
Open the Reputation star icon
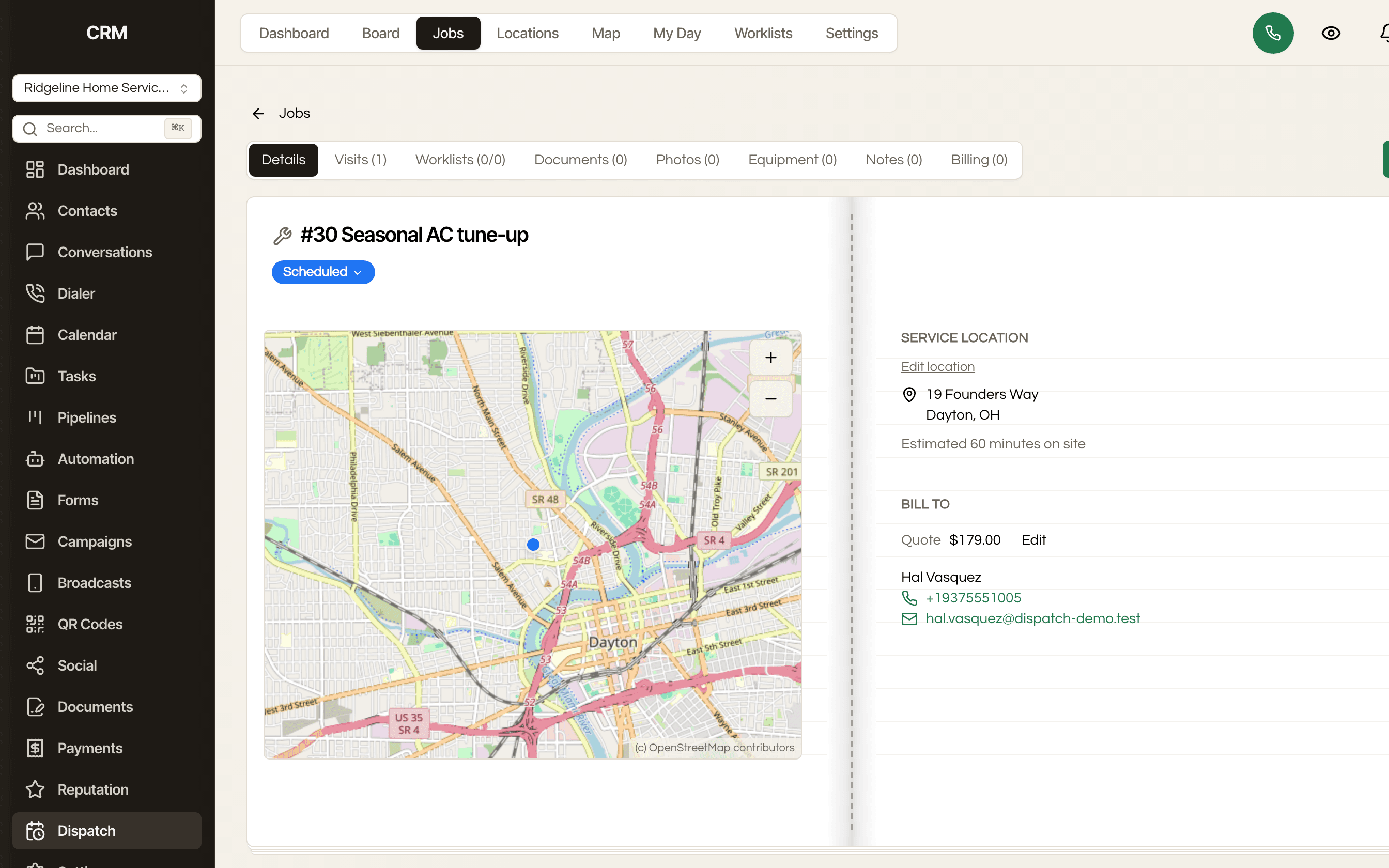35,789
